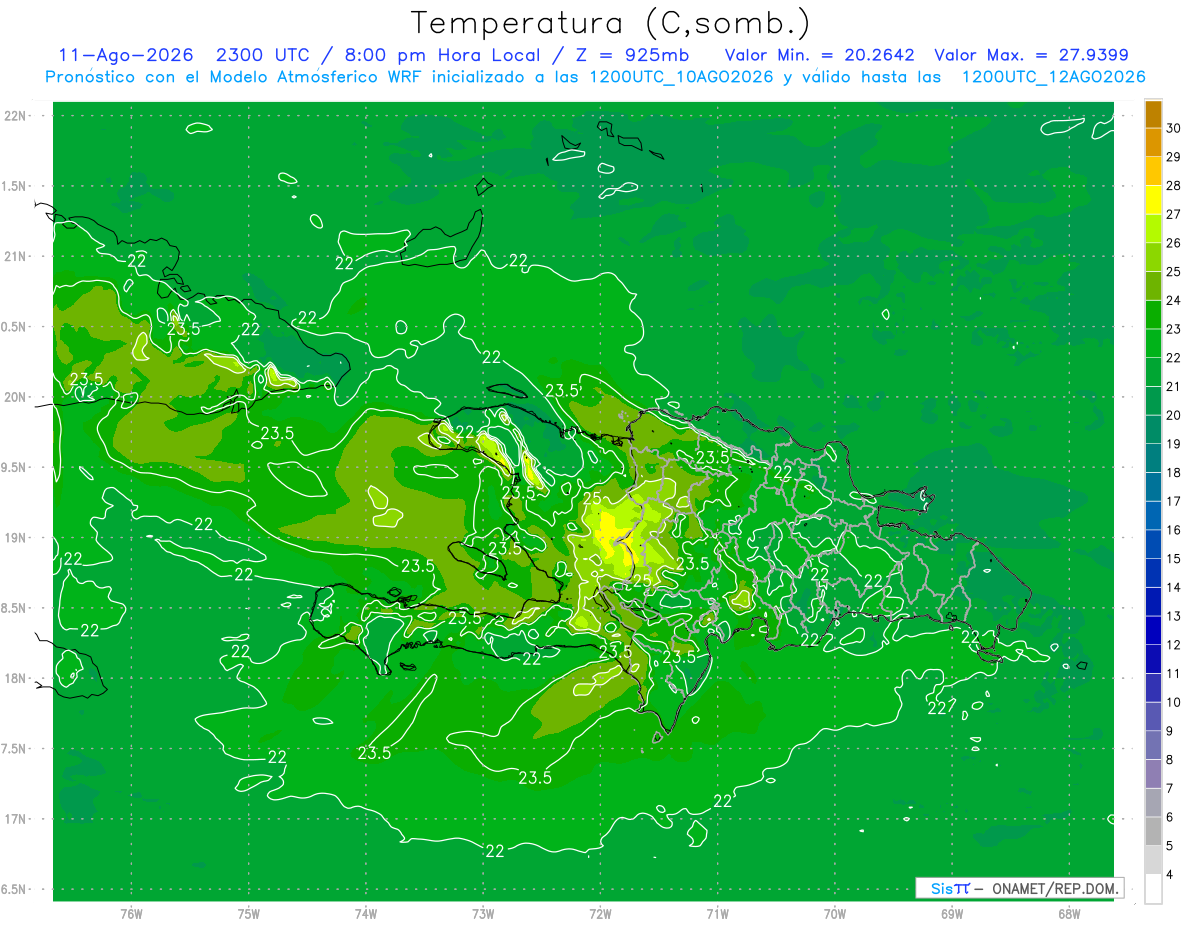The height and width of the screenshot is (927, 1200).
Task: Click the color scale label '28'
Action: pyautogui.click(x=1174, y=185)
